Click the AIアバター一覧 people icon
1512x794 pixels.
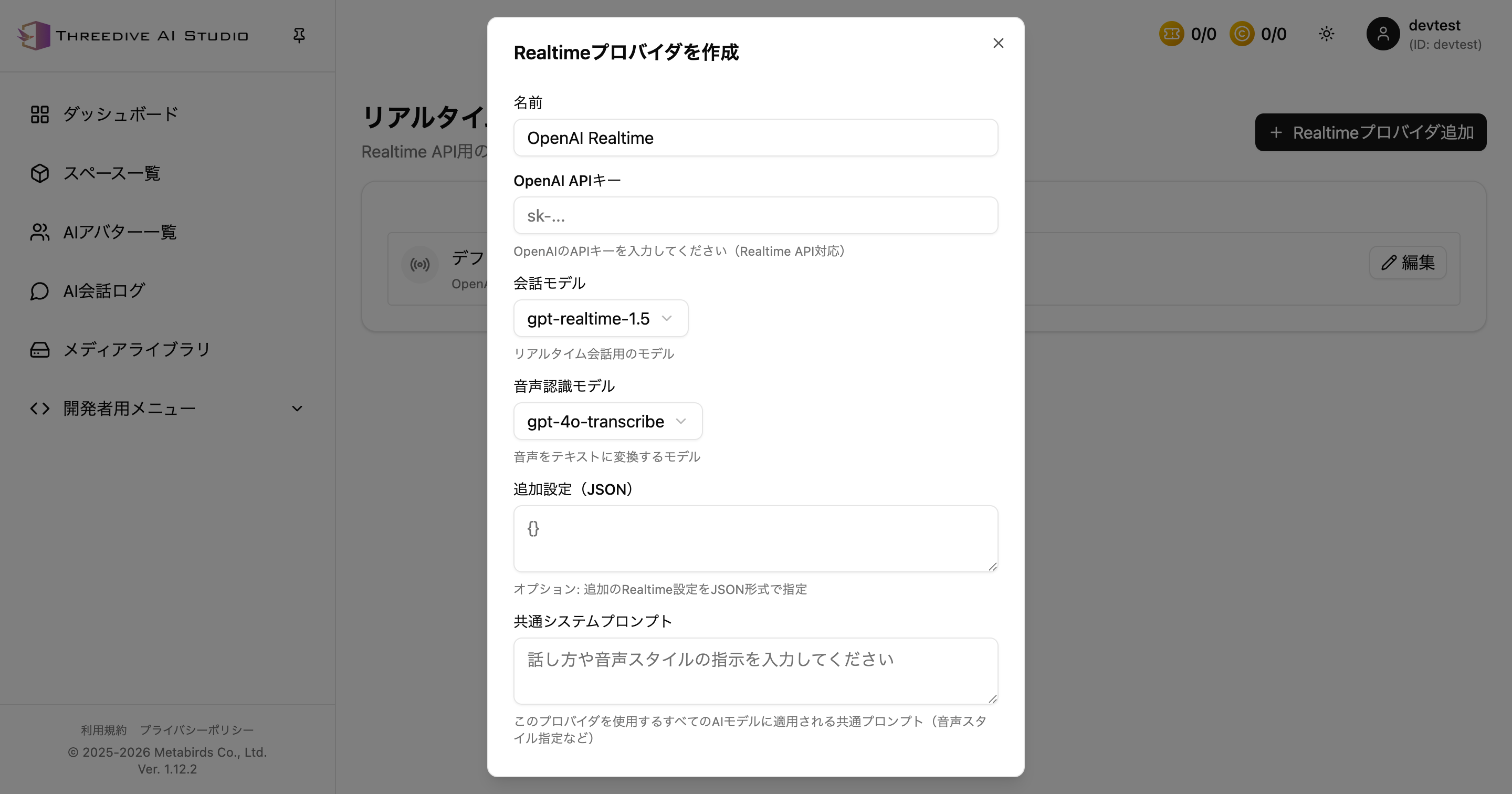pos(39,232)
